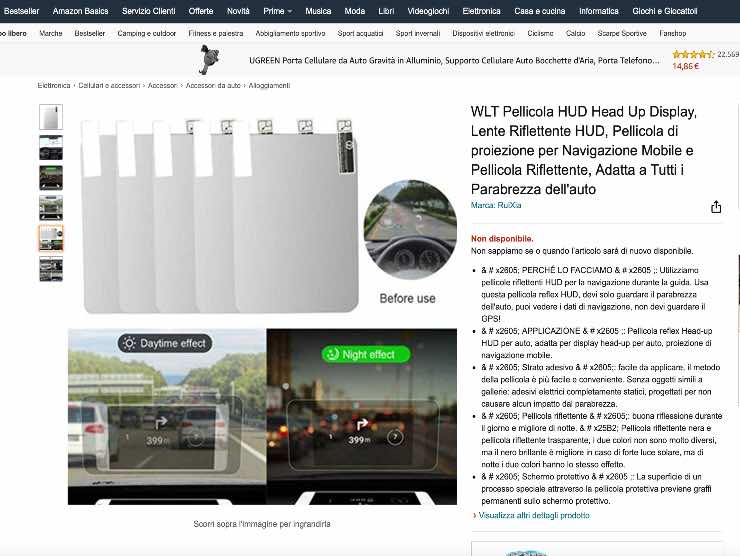
Task: Click the UGREEN phone holder ad image
Action: pos(207,61)
